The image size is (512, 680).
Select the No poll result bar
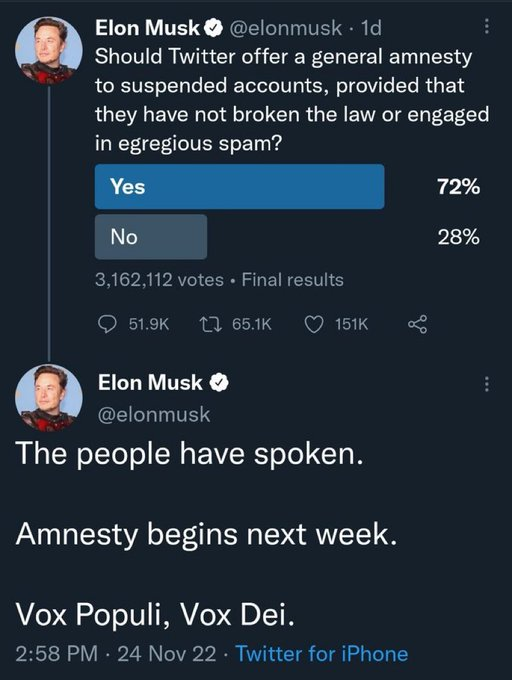coord(151,237)
